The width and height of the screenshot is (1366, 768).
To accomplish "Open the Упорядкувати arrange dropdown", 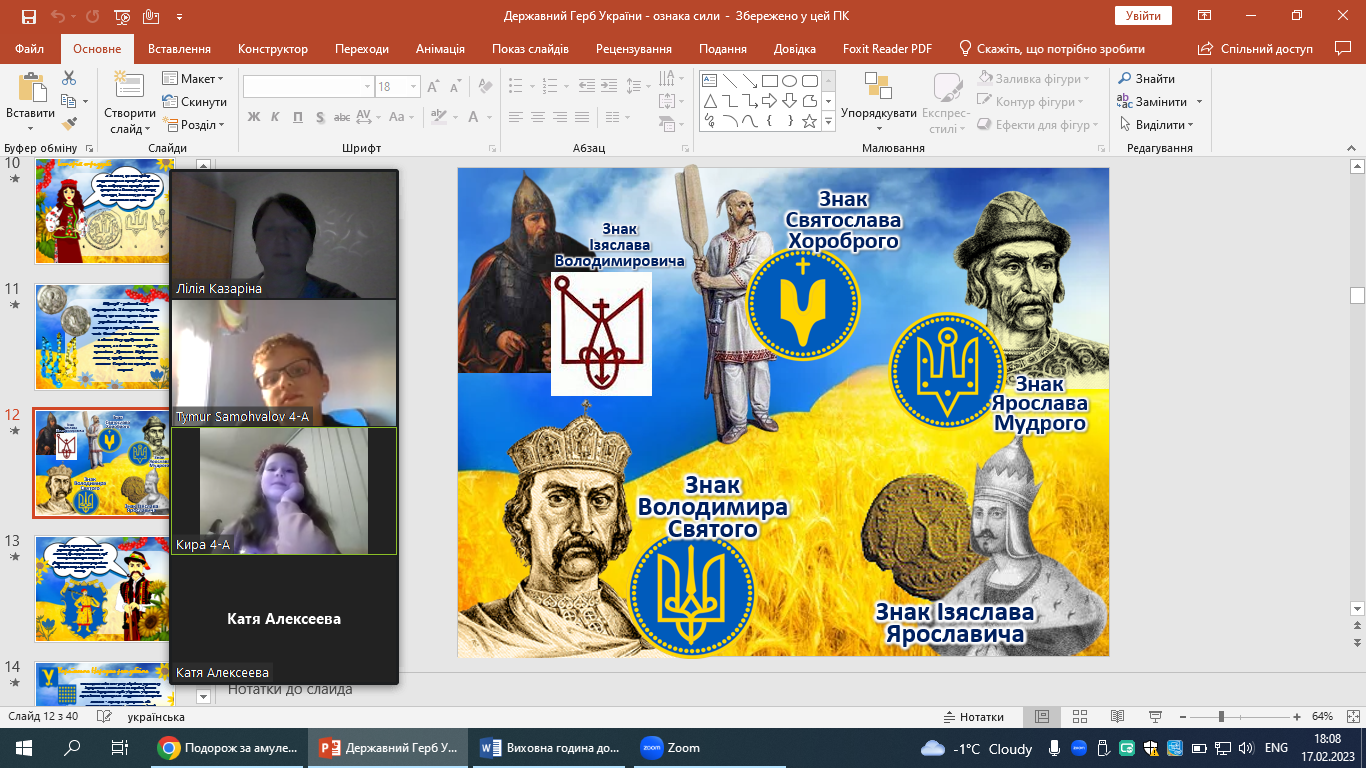I will click(878, 102).
